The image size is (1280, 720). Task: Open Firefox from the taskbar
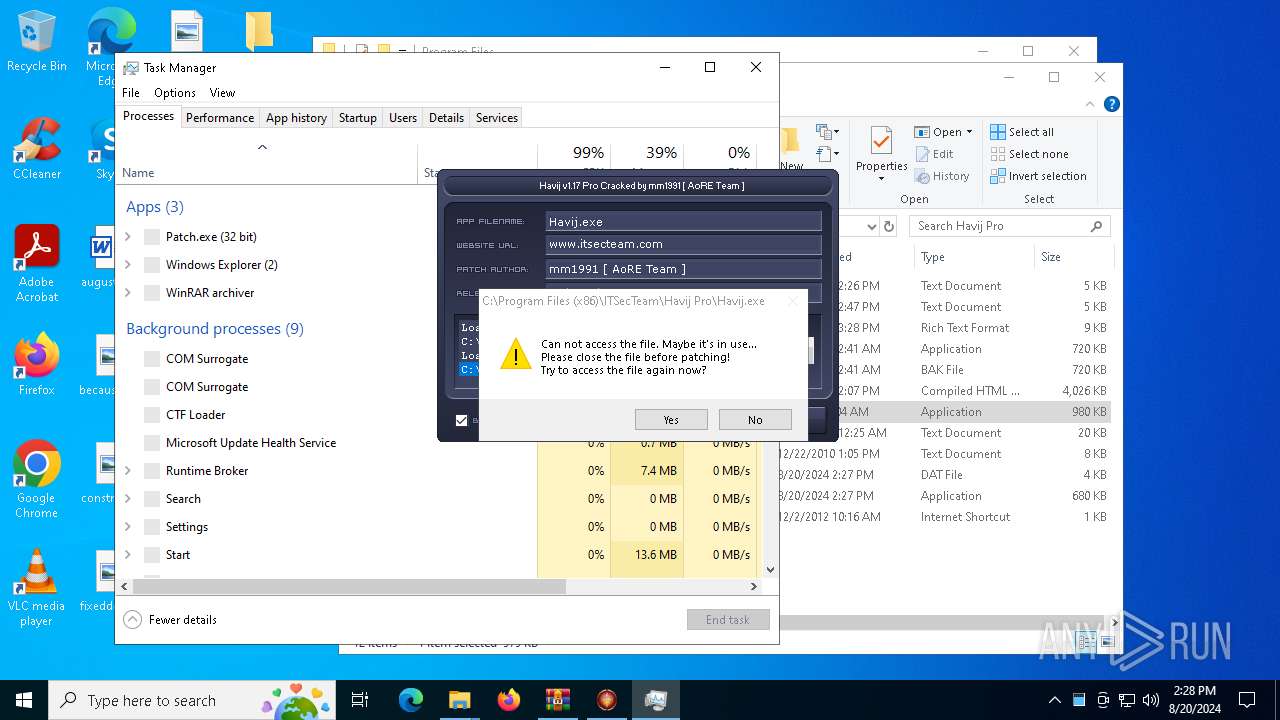508,700
